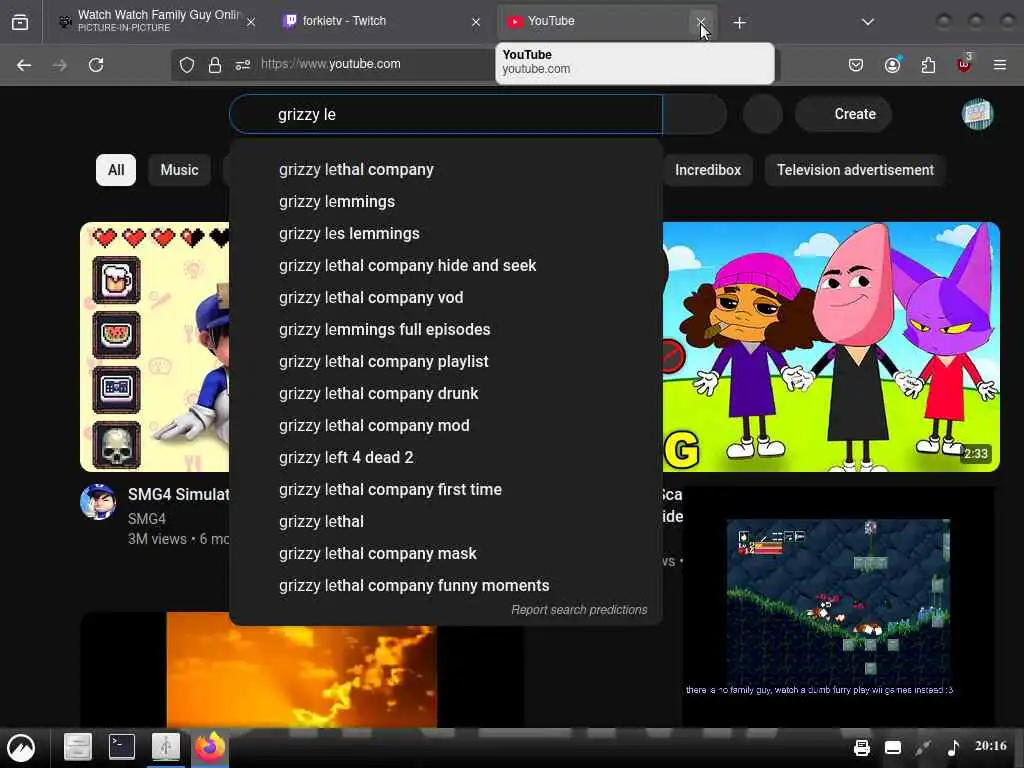
Task: Open the music note tray icon
Action: coord(953,747)
